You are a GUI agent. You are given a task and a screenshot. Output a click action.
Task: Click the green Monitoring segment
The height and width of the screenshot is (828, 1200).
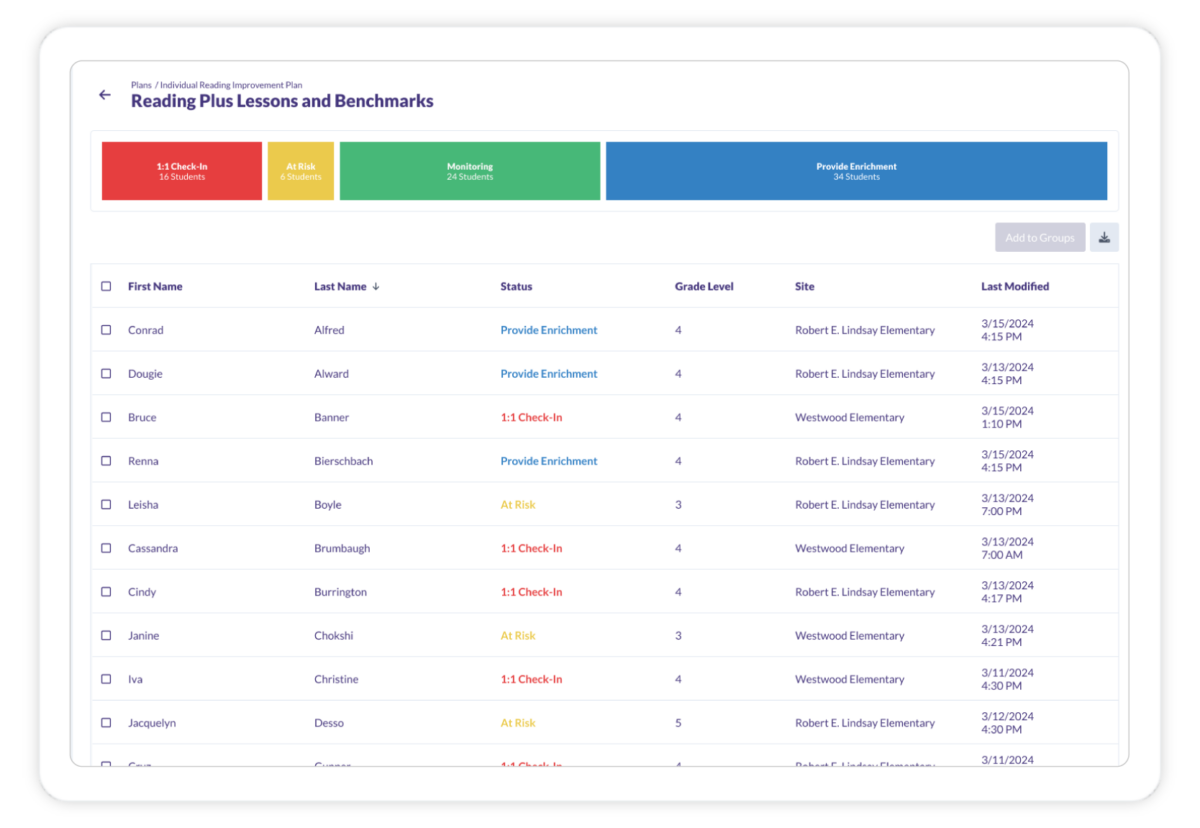470,171
